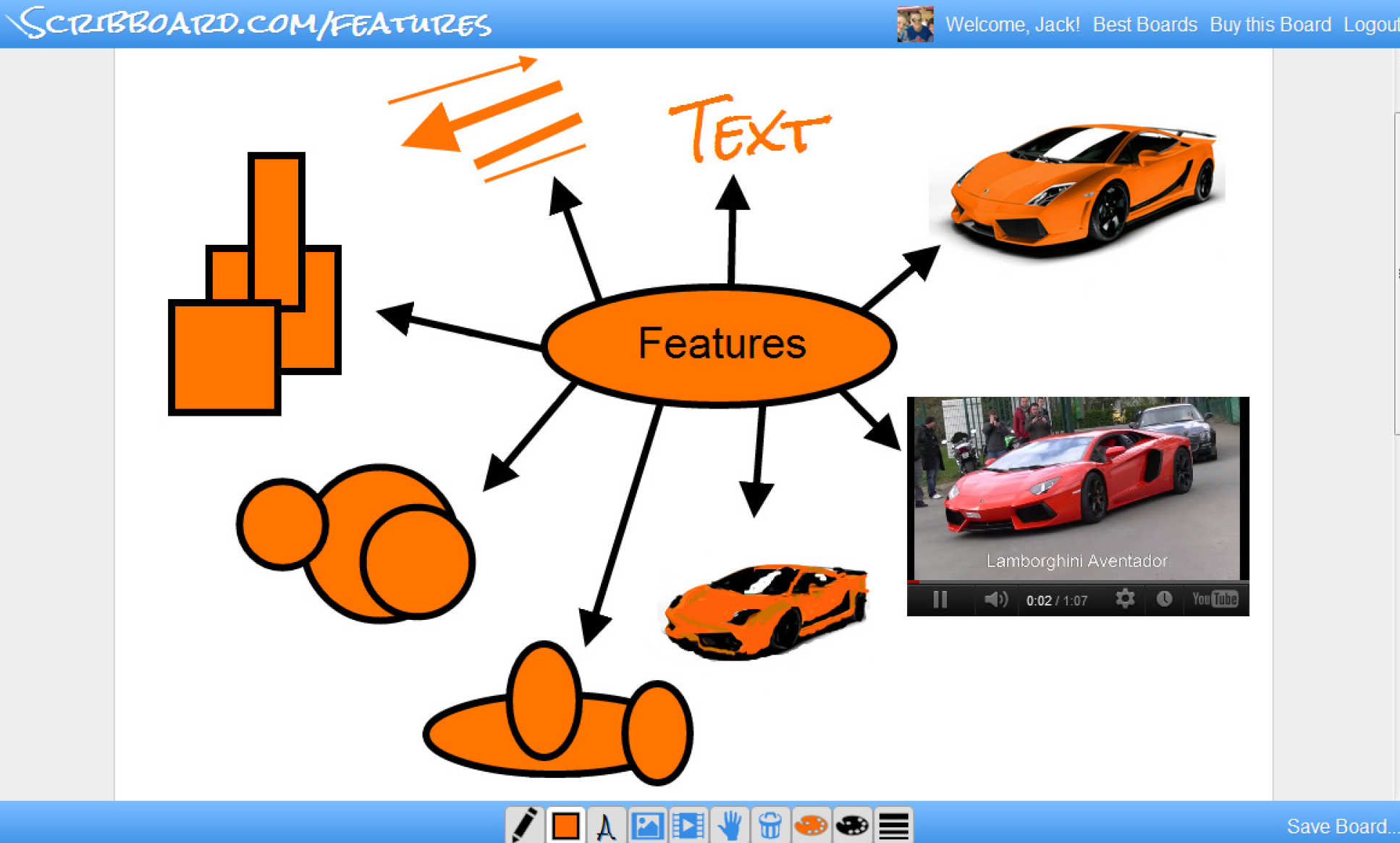The width and height of the screenshot is (1400, 843).
Task: Select the orange square shape tool
Action: [x=565, y=825]
